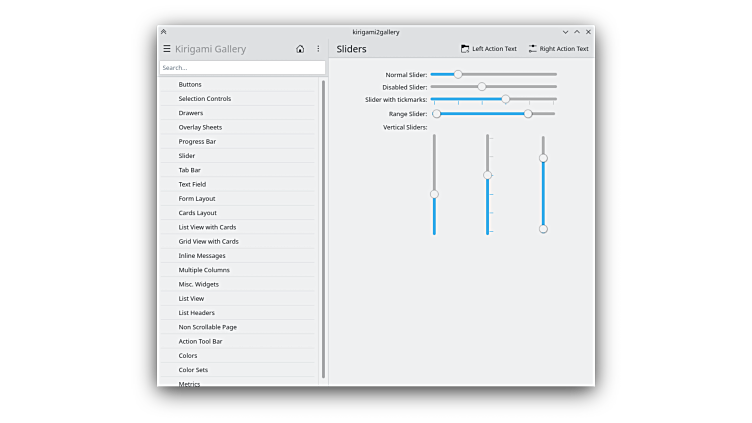Viewport: 752px width, 423px height.
Task: Click the Normal Slider handle
Action: 458,74
